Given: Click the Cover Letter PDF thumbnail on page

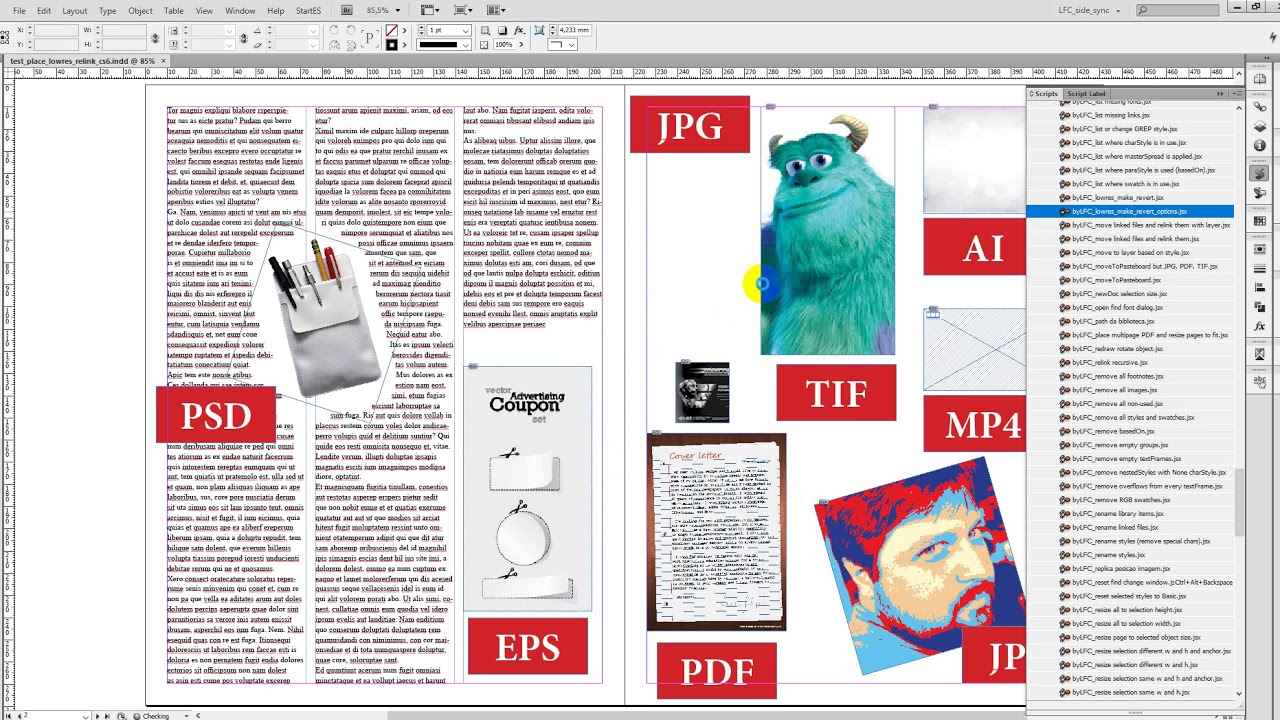Looking at the screenshot, I should [716, 532].
